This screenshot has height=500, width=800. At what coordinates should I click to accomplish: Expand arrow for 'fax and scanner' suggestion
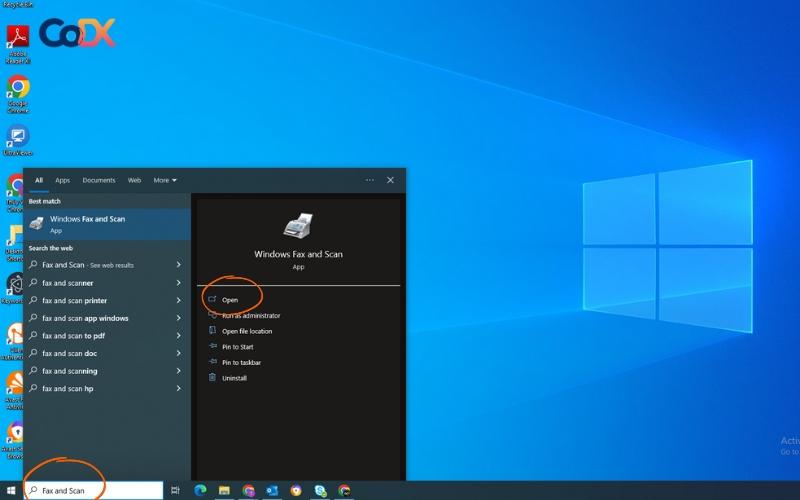pyautogui.click(x=179, y=283)
